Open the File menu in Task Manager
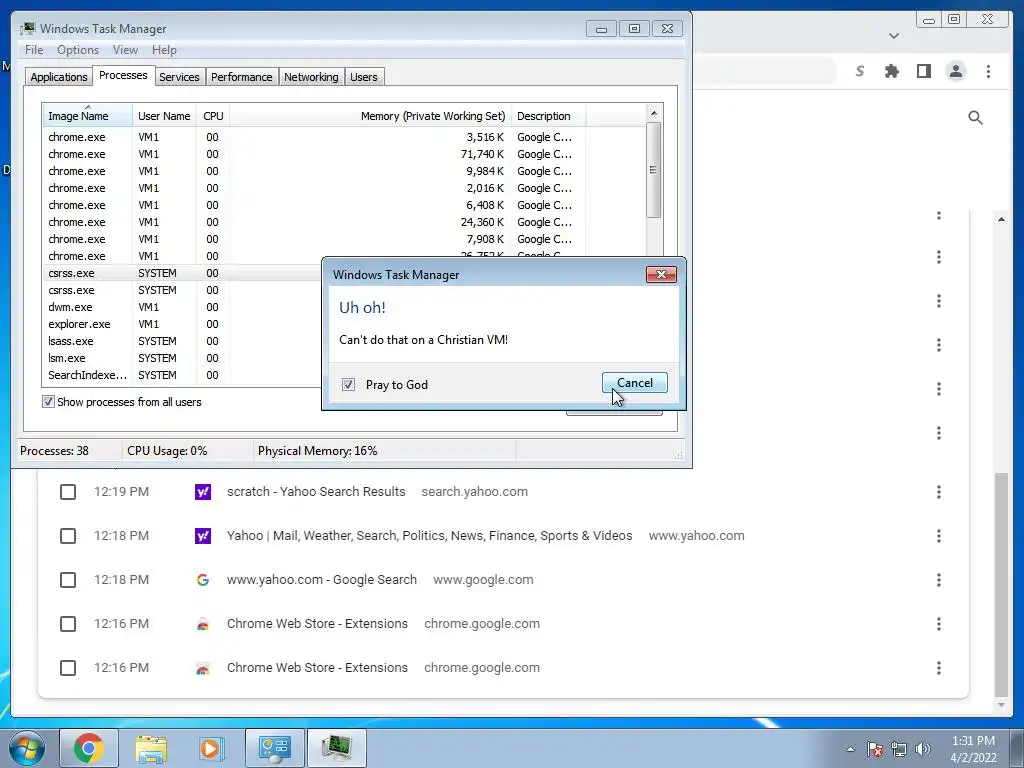The image size is (1024, 768). [x=34, y=50]
